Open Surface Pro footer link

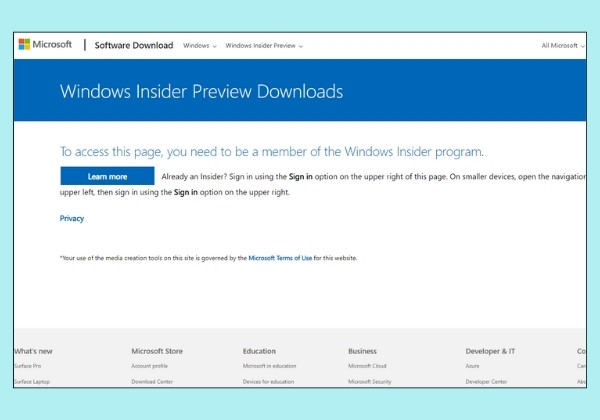point(28,366)
